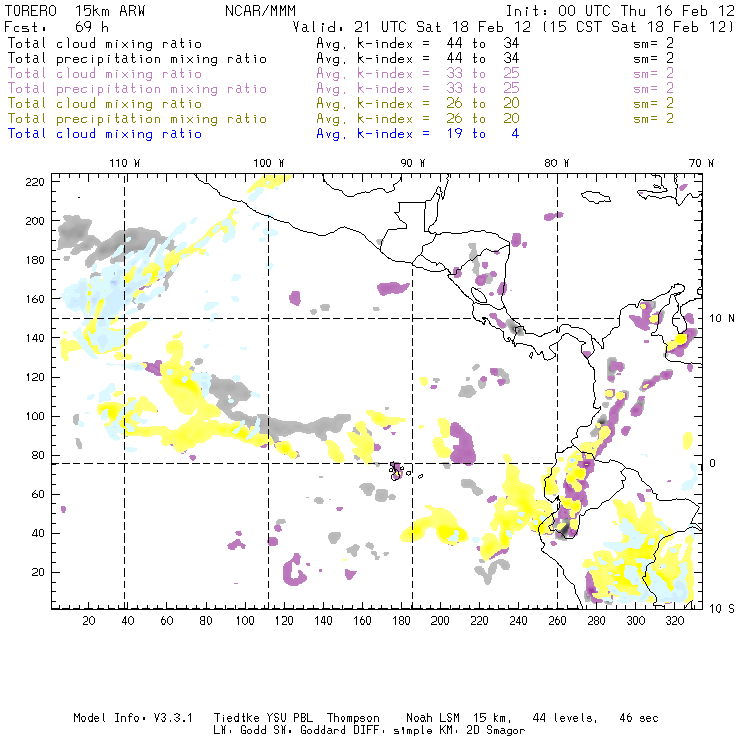Select the "NCAR/MMM" header label

pos(260,10)
